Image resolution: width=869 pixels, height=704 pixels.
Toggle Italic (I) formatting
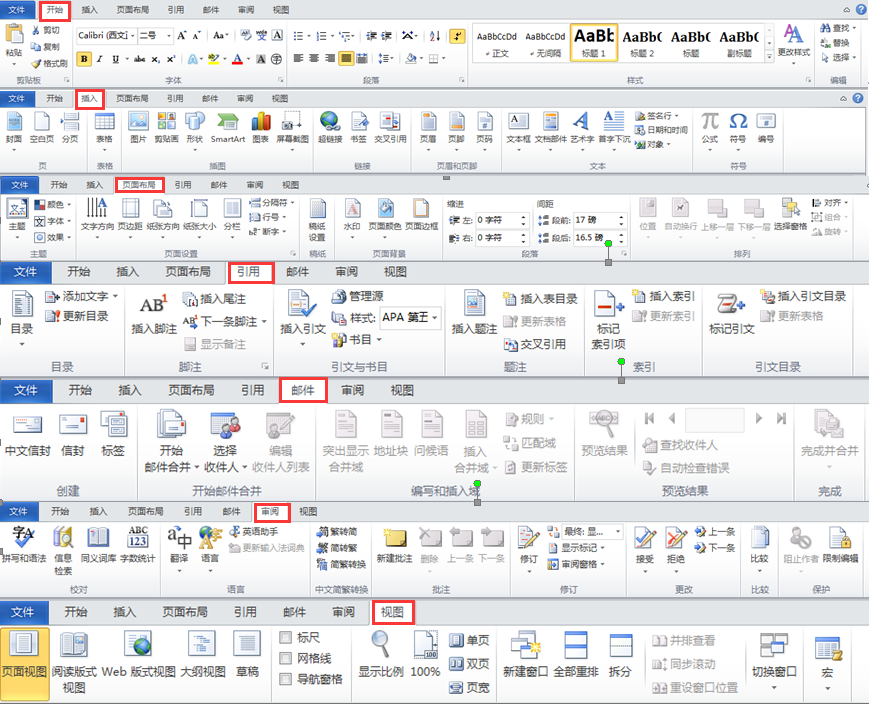point(100,59)
